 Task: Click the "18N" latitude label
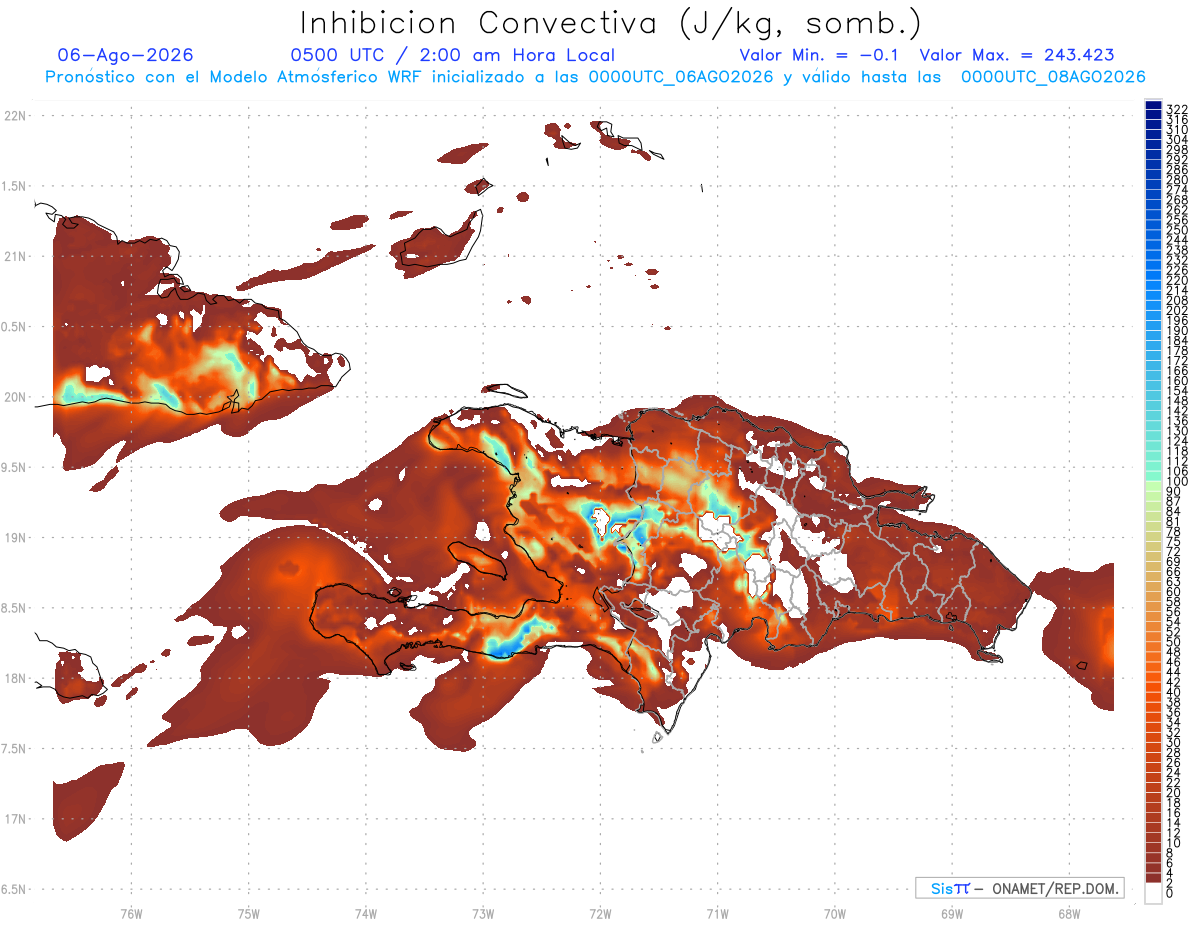[15, 678]
